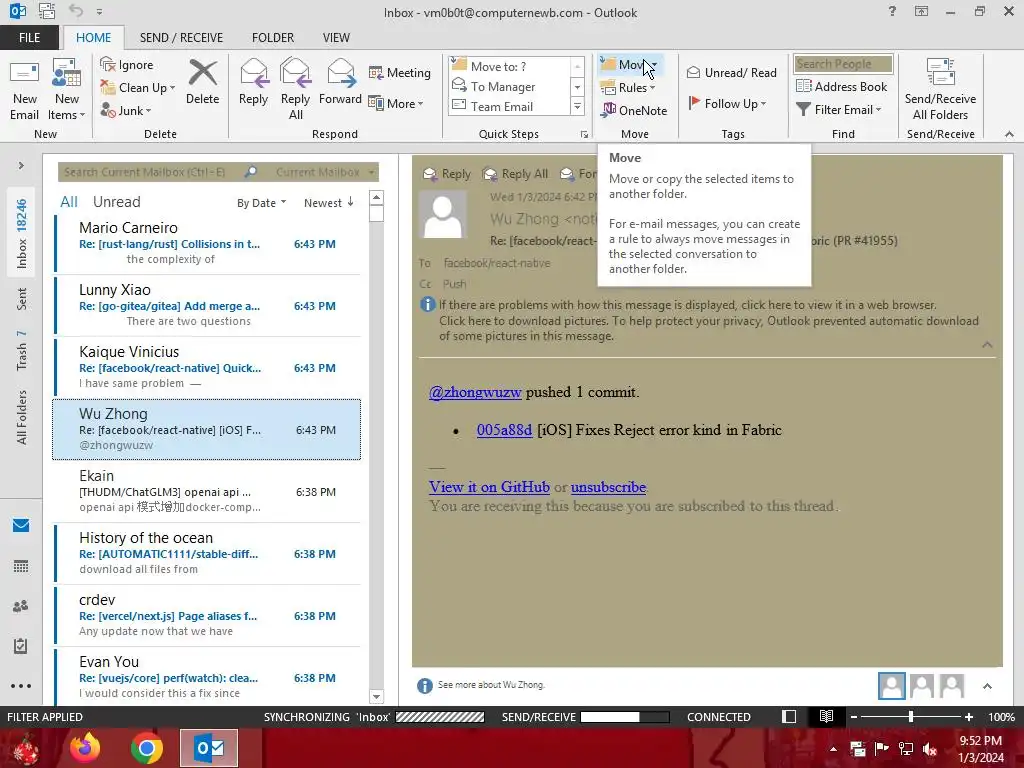1024x768 pixels.
Task: Show more navigation options
Action: [x=21, y=686]
